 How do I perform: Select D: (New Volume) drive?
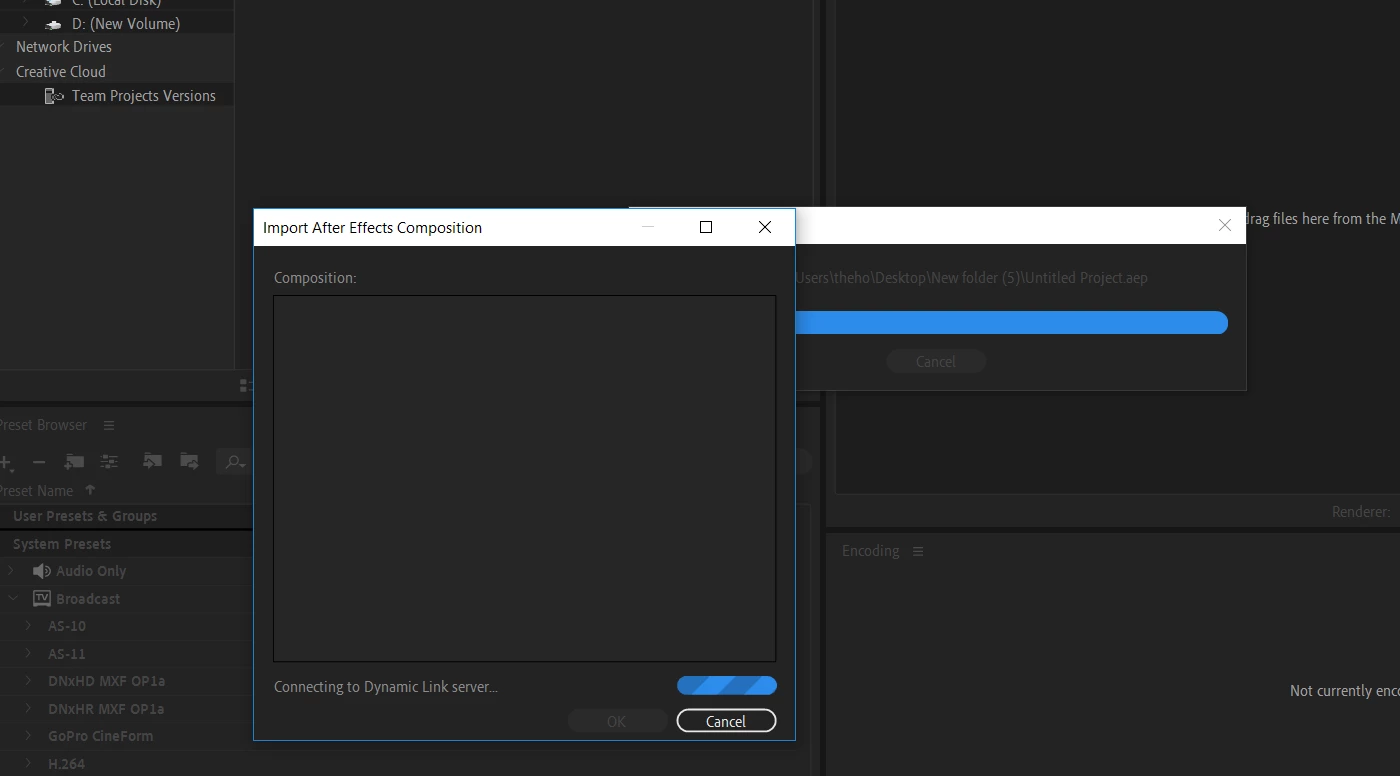[x=126, y=23]
